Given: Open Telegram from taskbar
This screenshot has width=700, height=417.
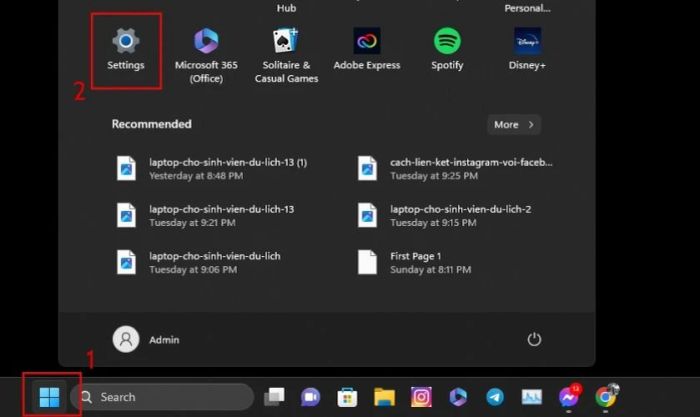Looking at the screenshot, I should click(x=495, y=397).
